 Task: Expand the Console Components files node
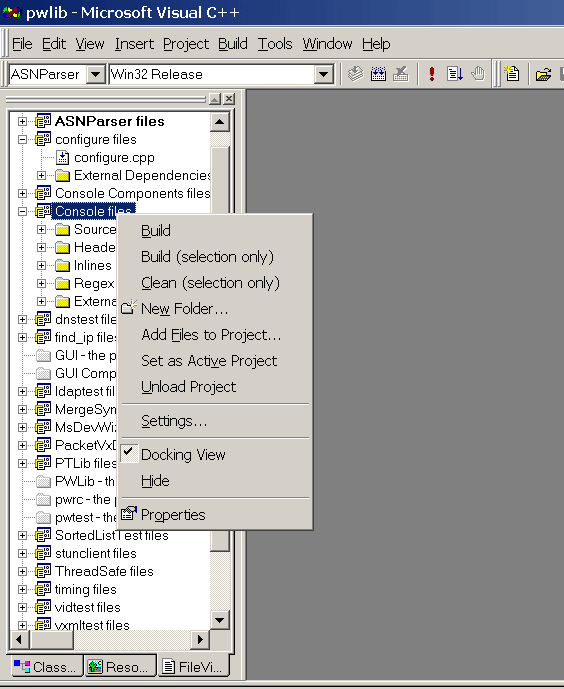pos(22,193)
